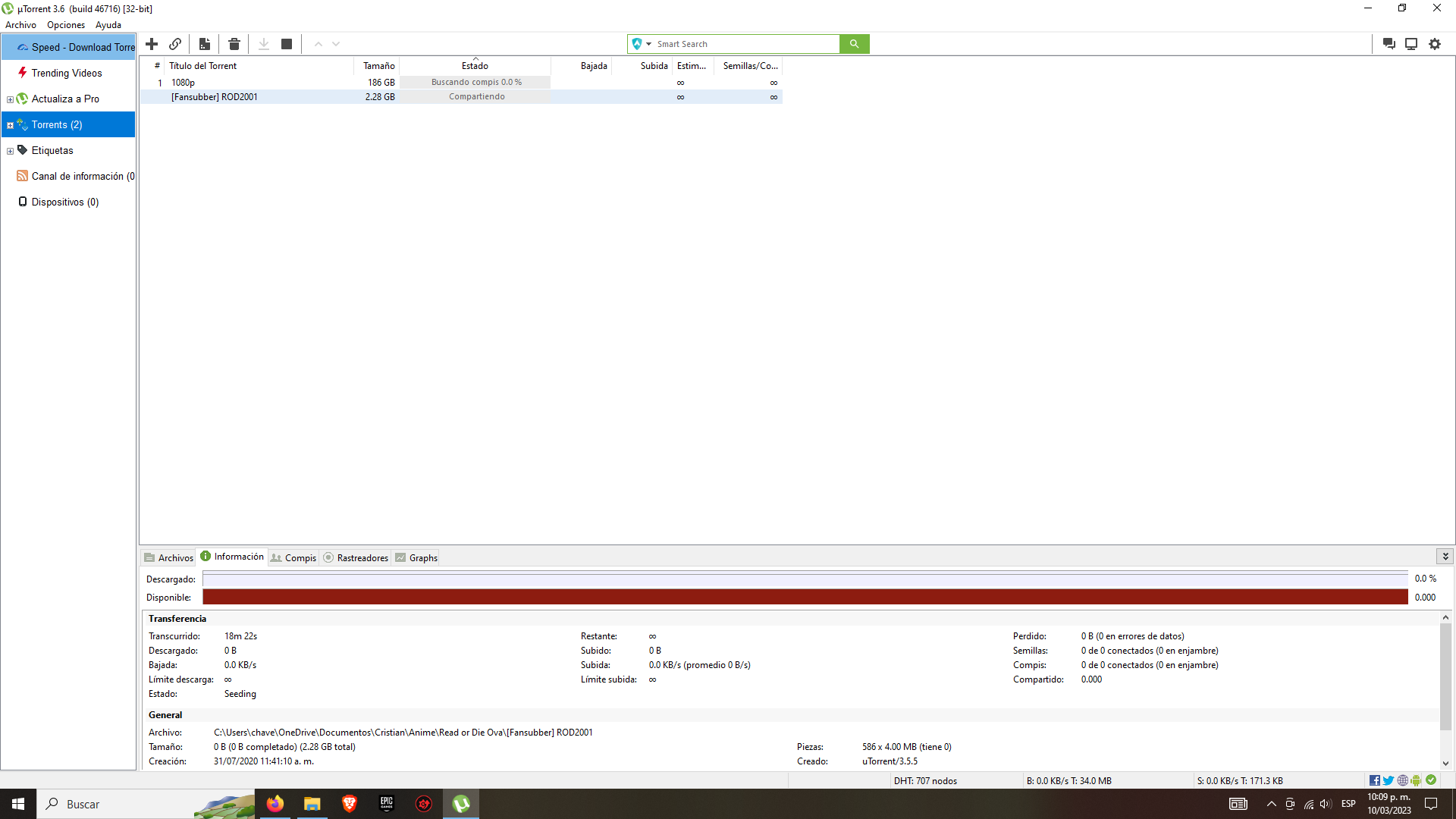Open Epic Games launcher from taskbar
The height and width of the screenshot is (819, 1456).
(387, 804)
